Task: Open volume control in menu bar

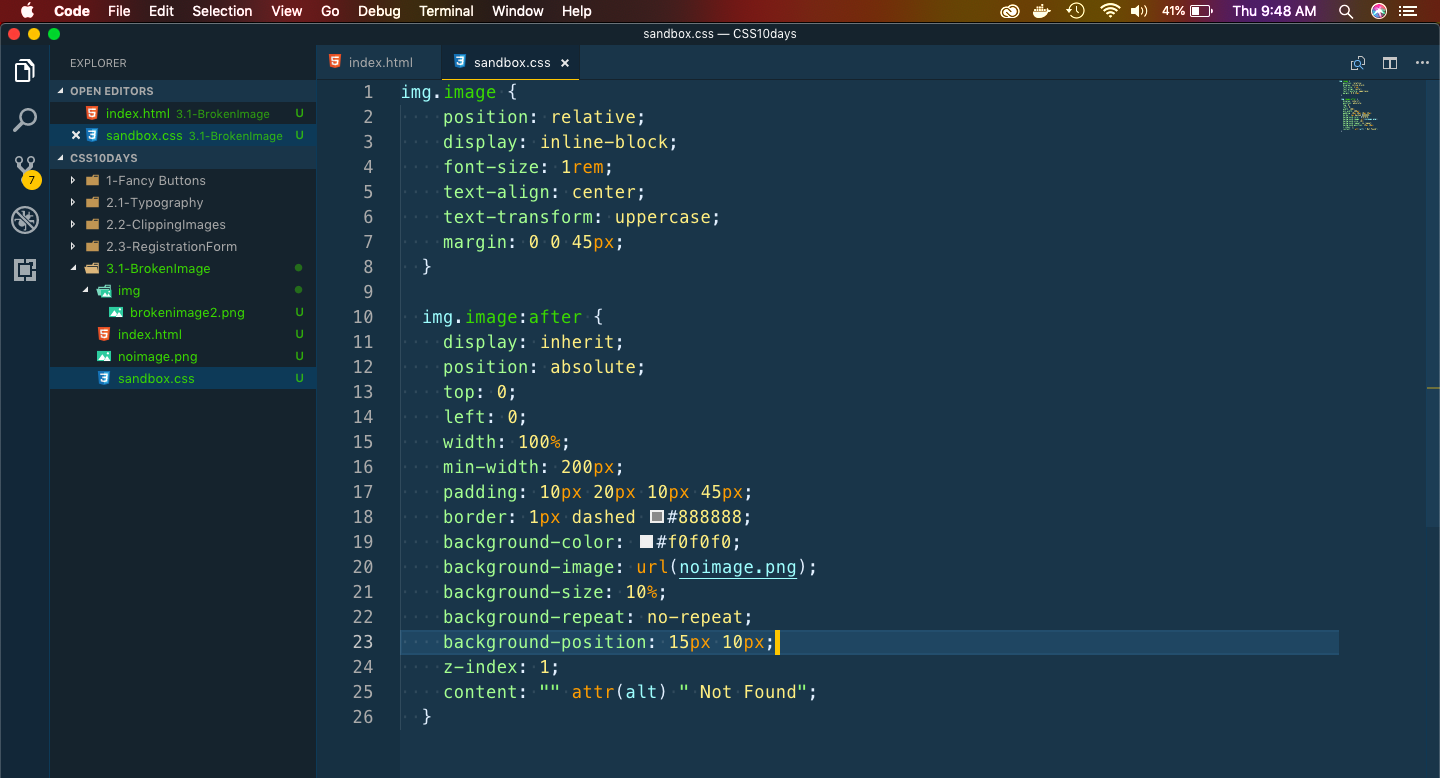Action: 1139,11
